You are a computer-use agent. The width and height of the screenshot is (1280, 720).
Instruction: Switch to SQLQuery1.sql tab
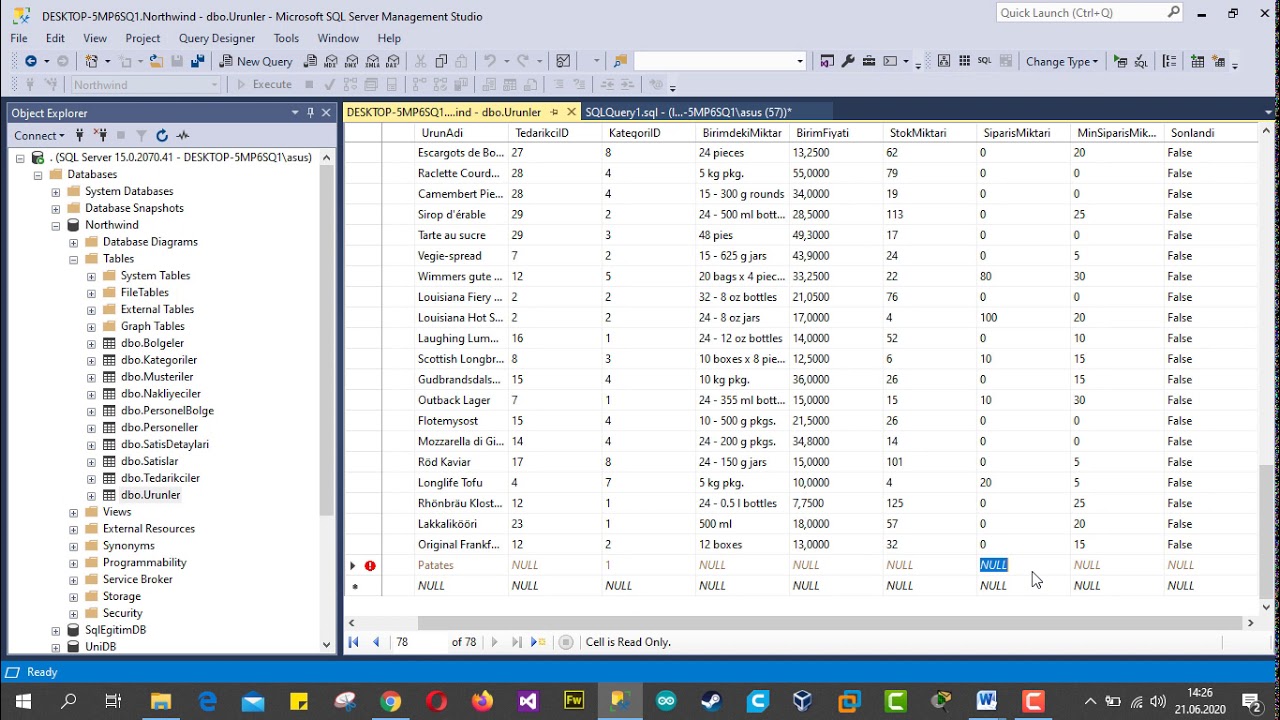[688, 112]
